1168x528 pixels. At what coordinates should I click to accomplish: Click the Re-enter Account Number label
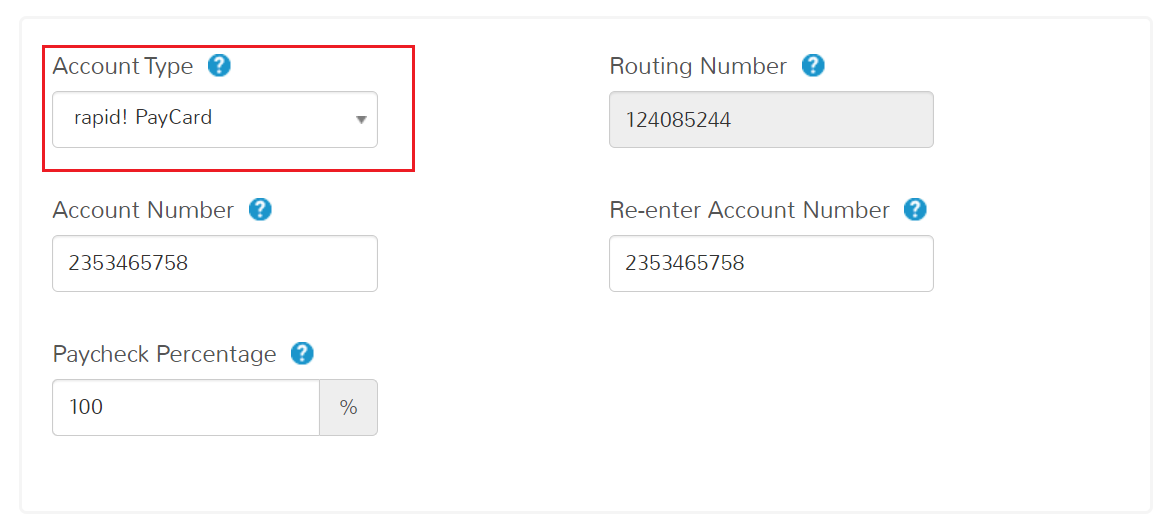coord(749,210)
